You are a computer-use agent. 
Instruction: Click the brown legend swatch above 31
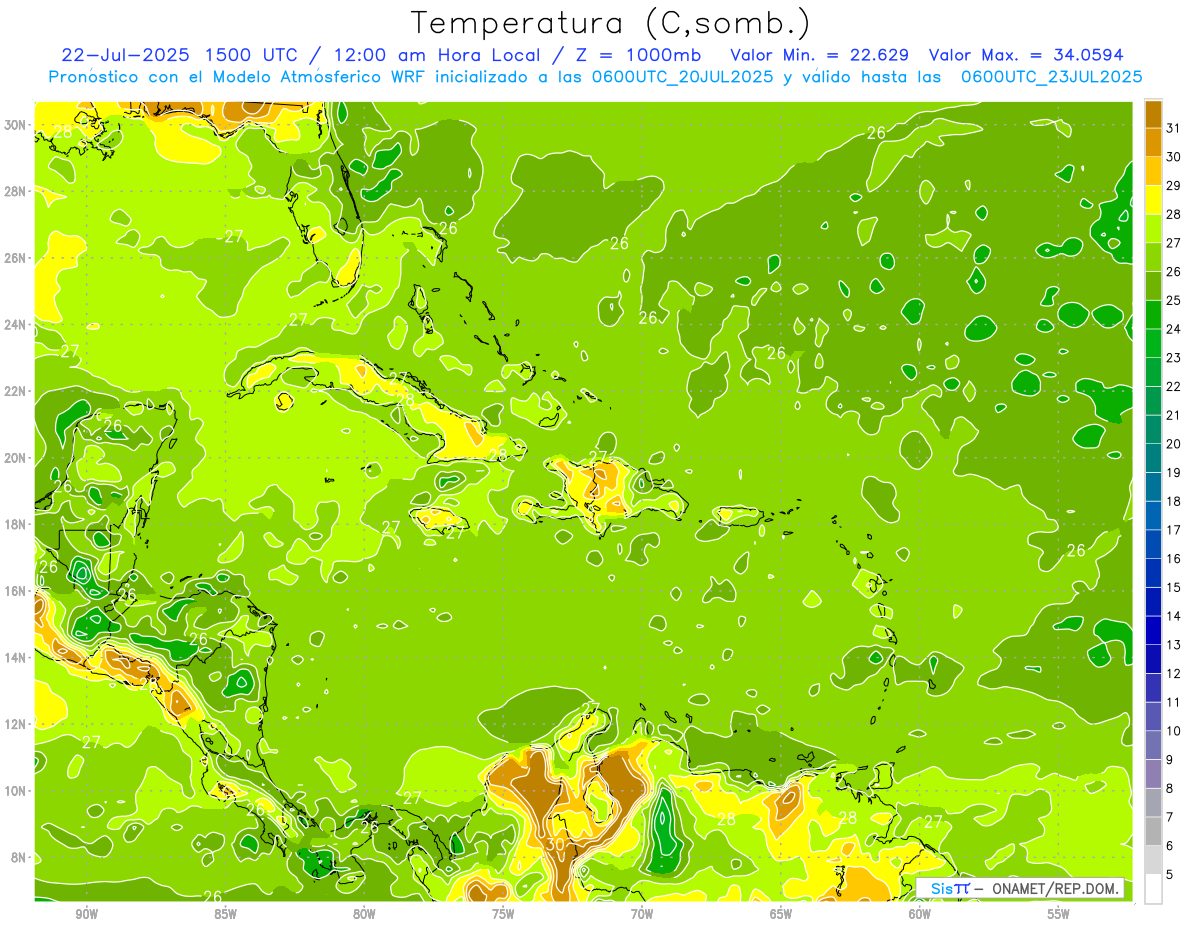[1153, 113]
